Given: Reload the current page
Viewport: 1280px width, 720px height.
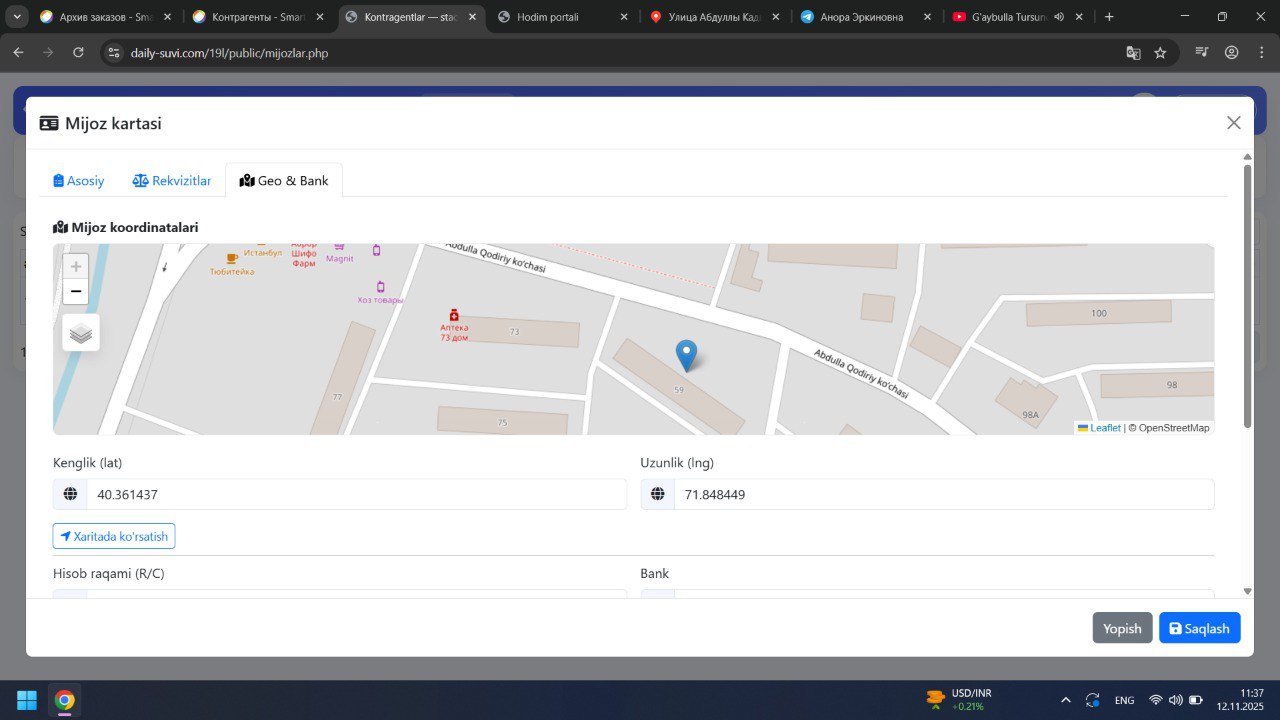Looking at the screenshot, I should click(x=78, y=53).
